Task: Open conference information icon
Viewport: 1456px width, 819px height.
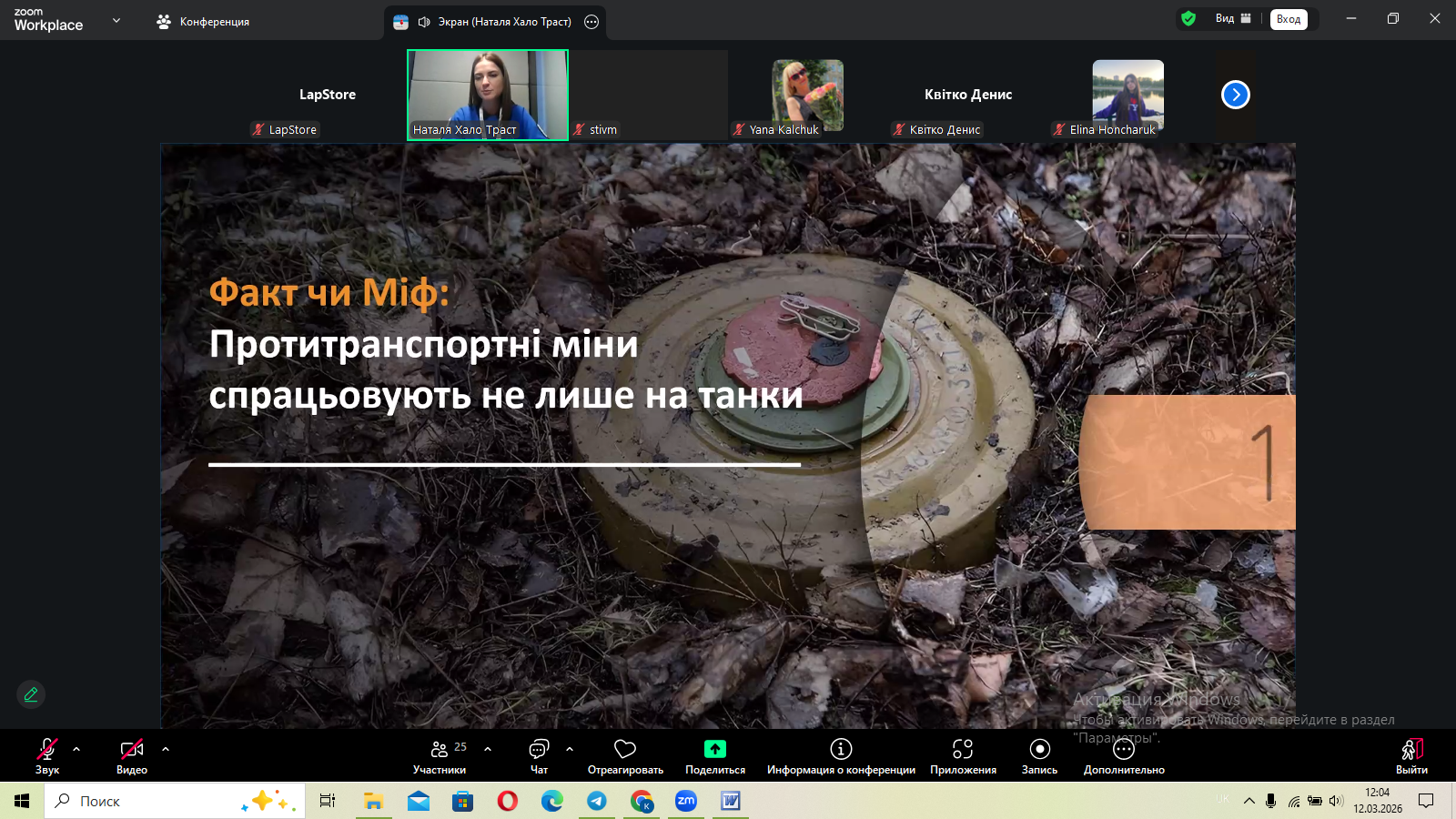Action: [x=841, y=749]
